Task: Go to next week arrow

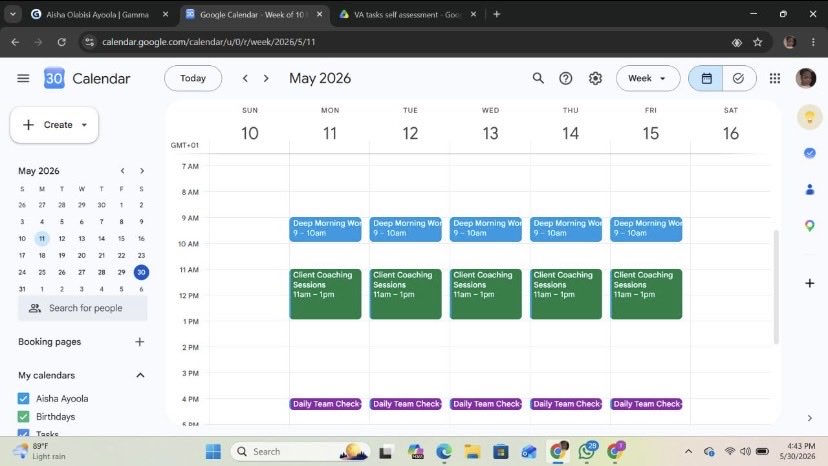Action: click(x=266, y=78)
